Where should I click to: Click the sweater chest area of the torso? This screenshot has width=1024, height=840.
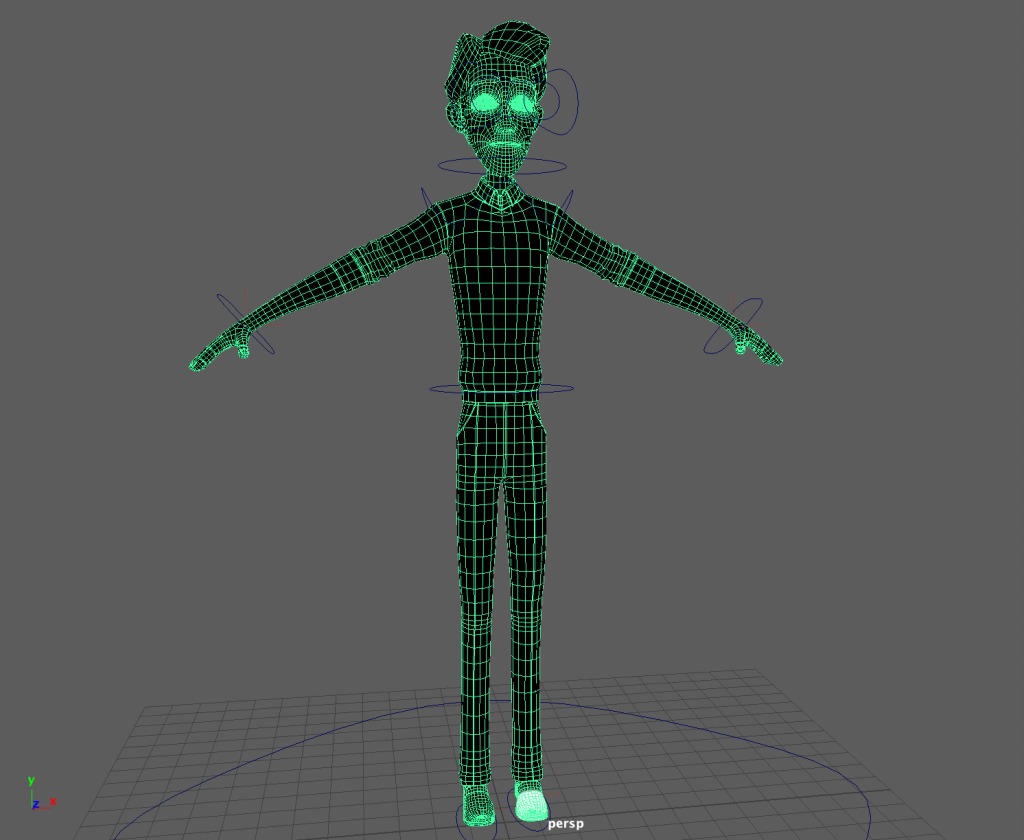(x=500, y=260)
